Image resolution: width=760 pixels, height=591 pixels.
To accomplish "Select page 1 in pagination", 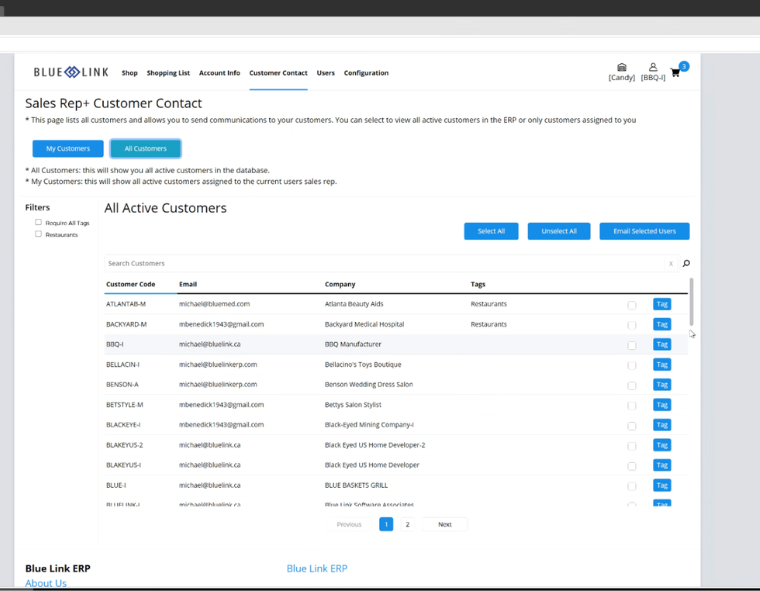I will click(386, 524).
